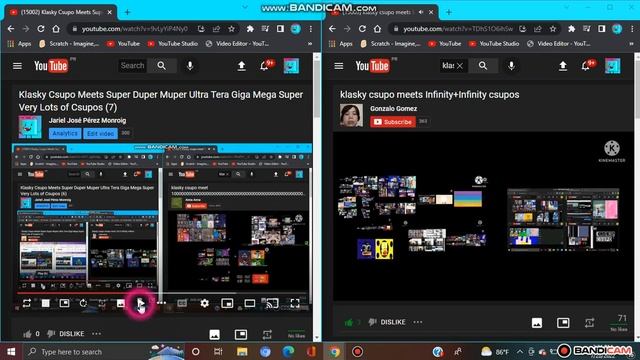
Task: Toggle closed captions in left video player
Action: pos(182,303)
